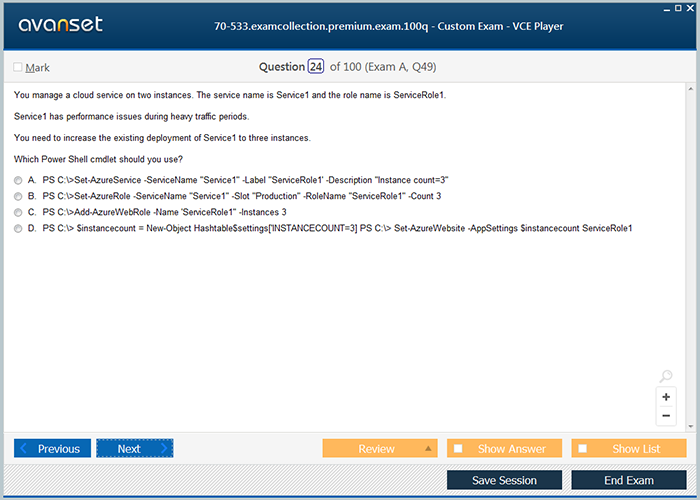Screen dimensions: 700x500
Task: Select answer A, Set-AzureService
Action: [18, 179]
